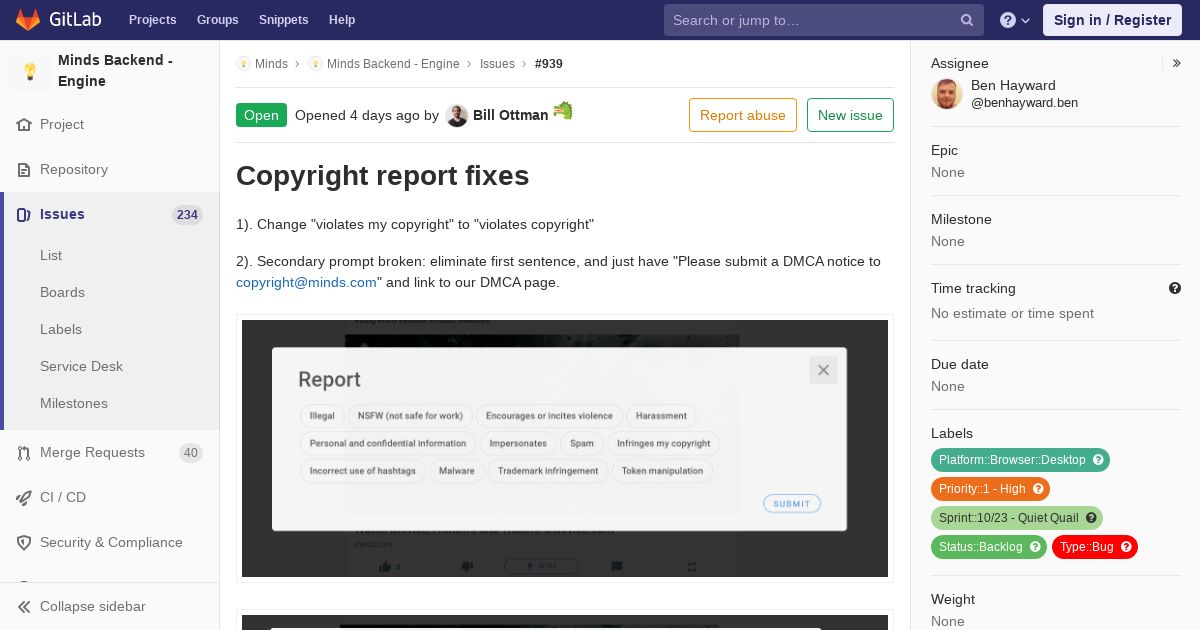Click help icon on Type::Bug label
This screenshot has height=630, width=1200.
point(1126,547)
